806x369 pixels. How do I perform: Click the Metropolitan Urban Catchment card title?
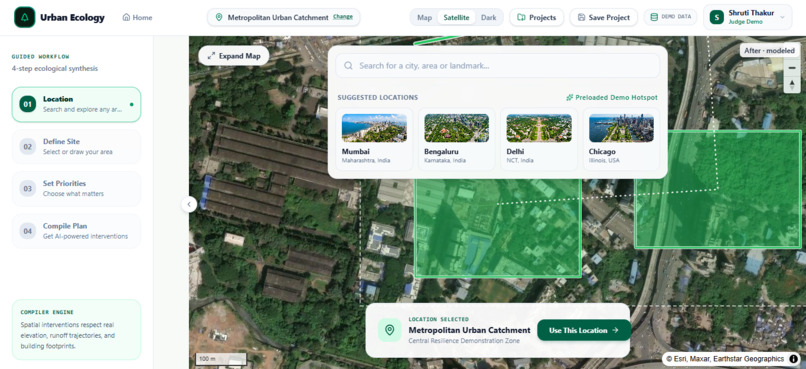(469, 330)
